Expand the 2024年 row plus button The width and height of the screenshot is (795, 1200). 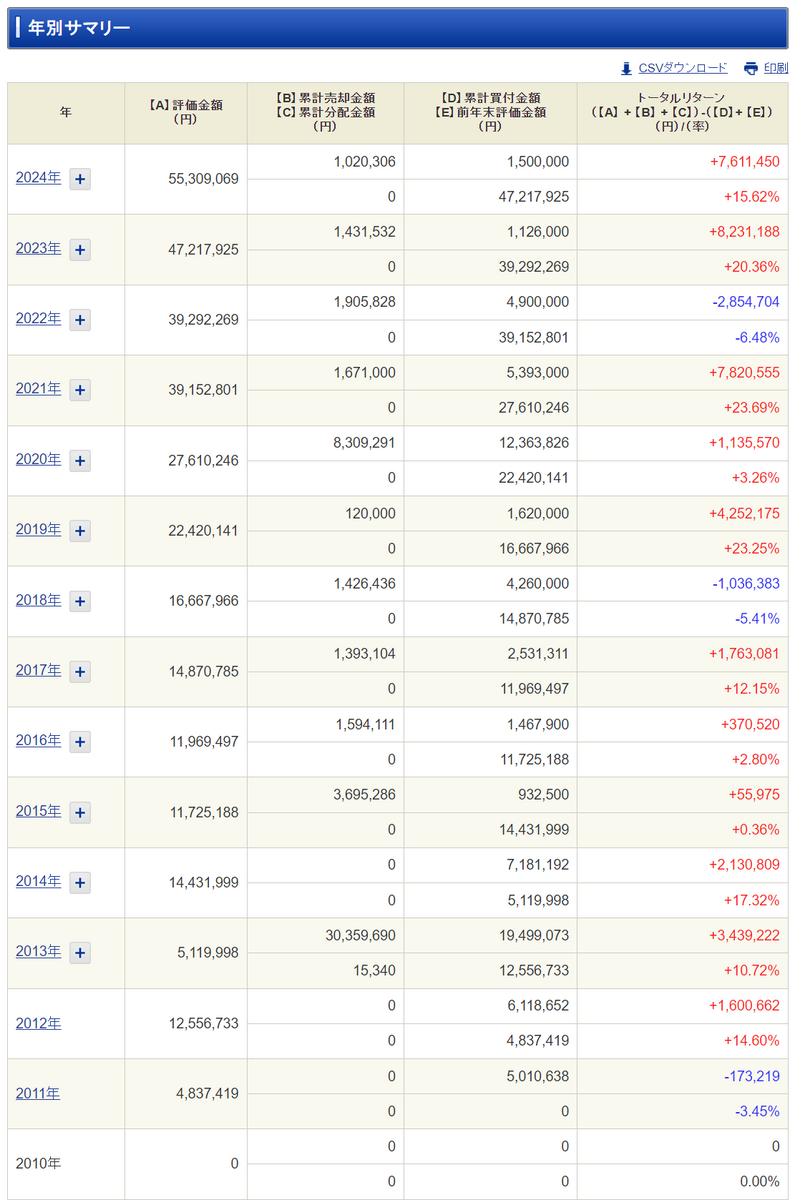point(80,179)
